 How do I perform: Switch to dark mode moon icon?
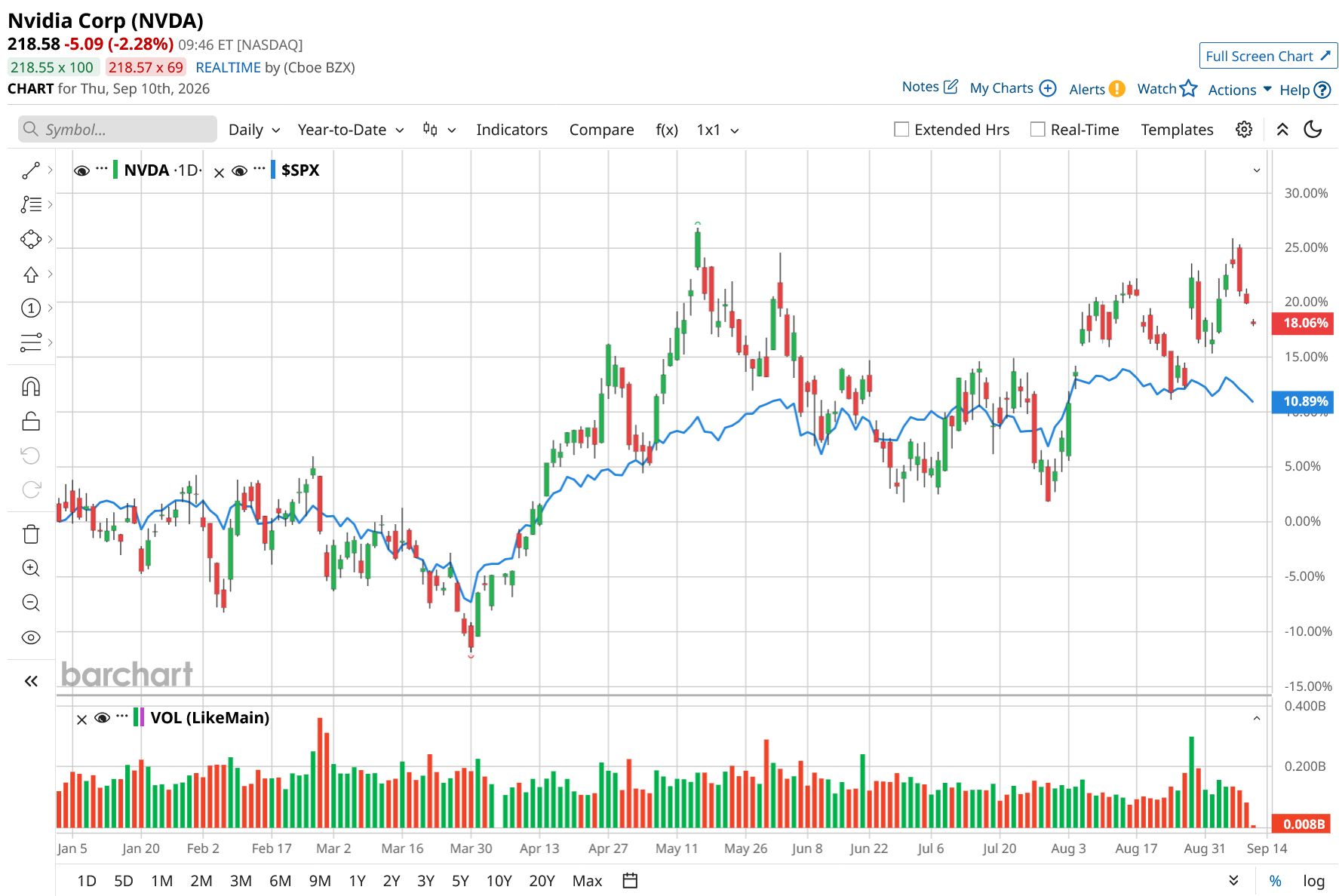1313,130
